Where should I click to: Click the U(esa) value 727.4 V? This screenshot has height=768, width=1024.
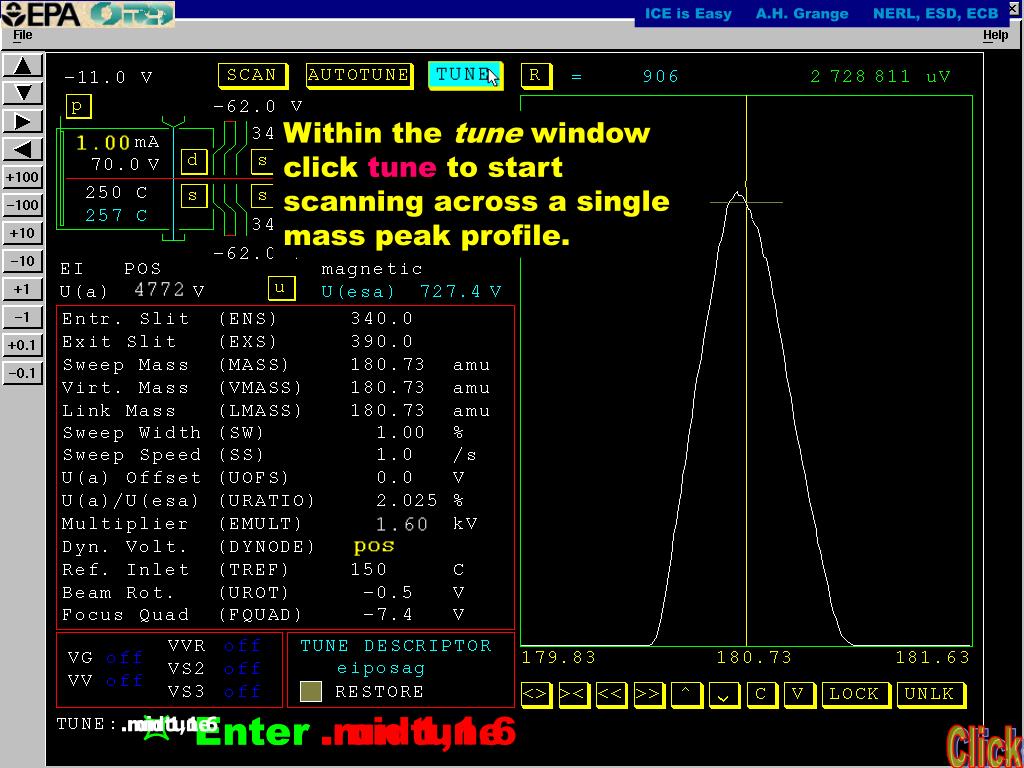460,291
